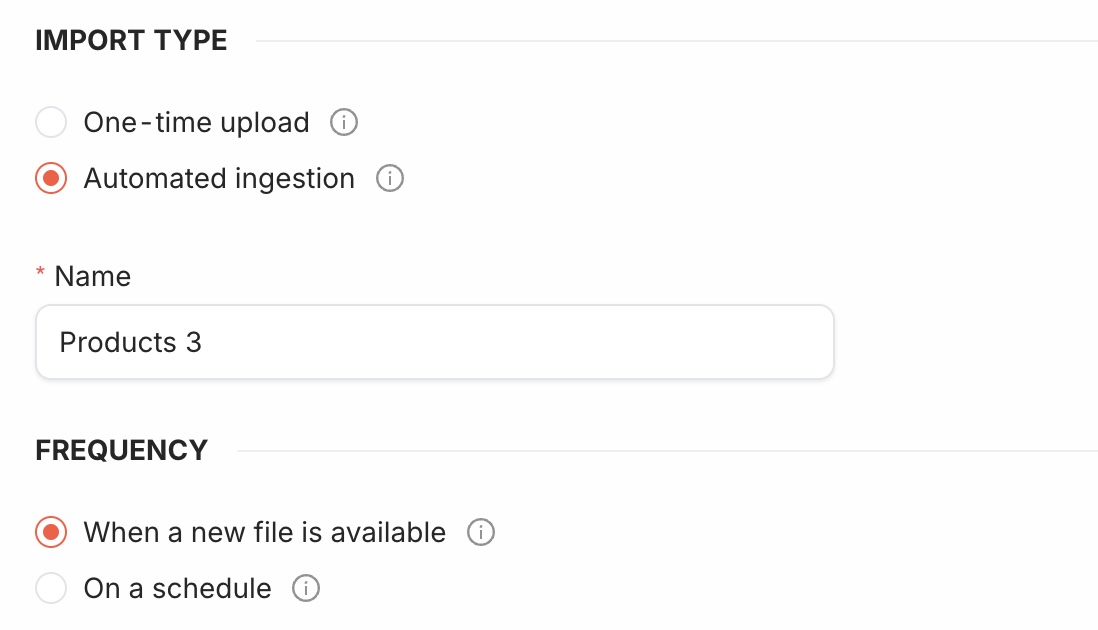The width and height of the screenshot is (1098, 630).
Task: Click the red required asterisk by Name
Action: (41, 274)
